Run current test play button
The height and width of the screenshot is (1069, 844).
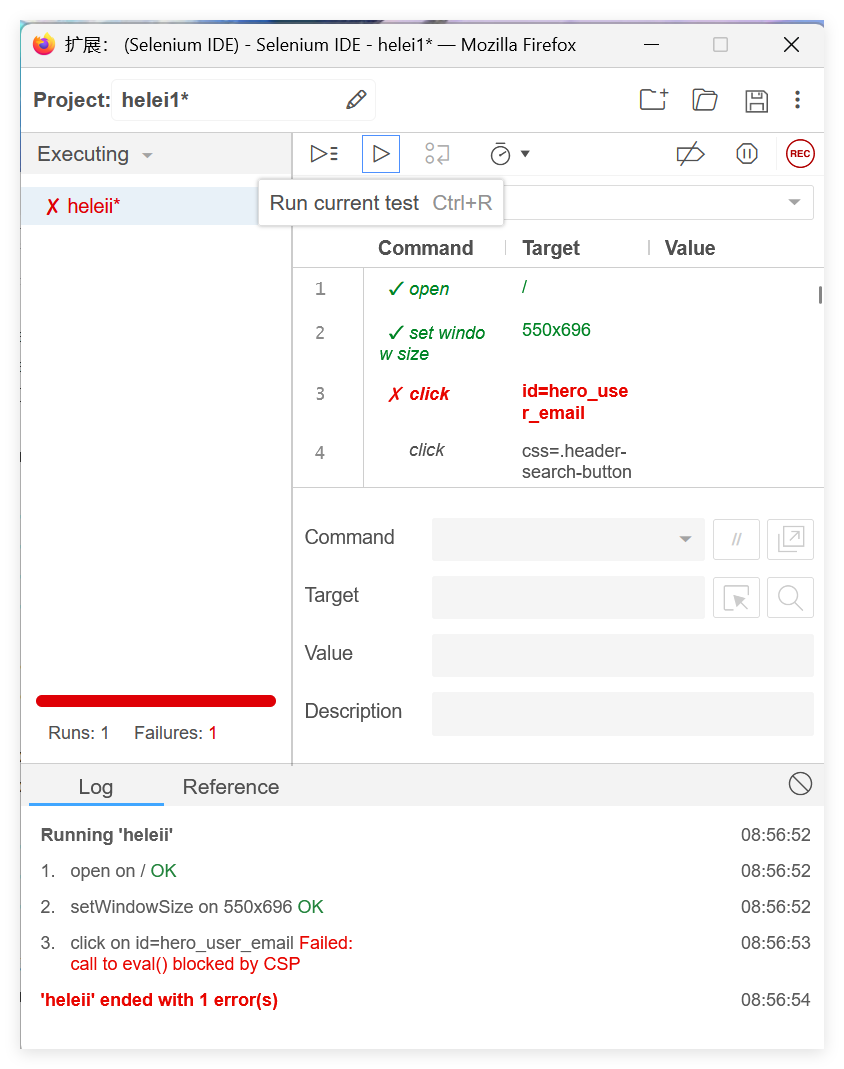(x=381, y=154)
